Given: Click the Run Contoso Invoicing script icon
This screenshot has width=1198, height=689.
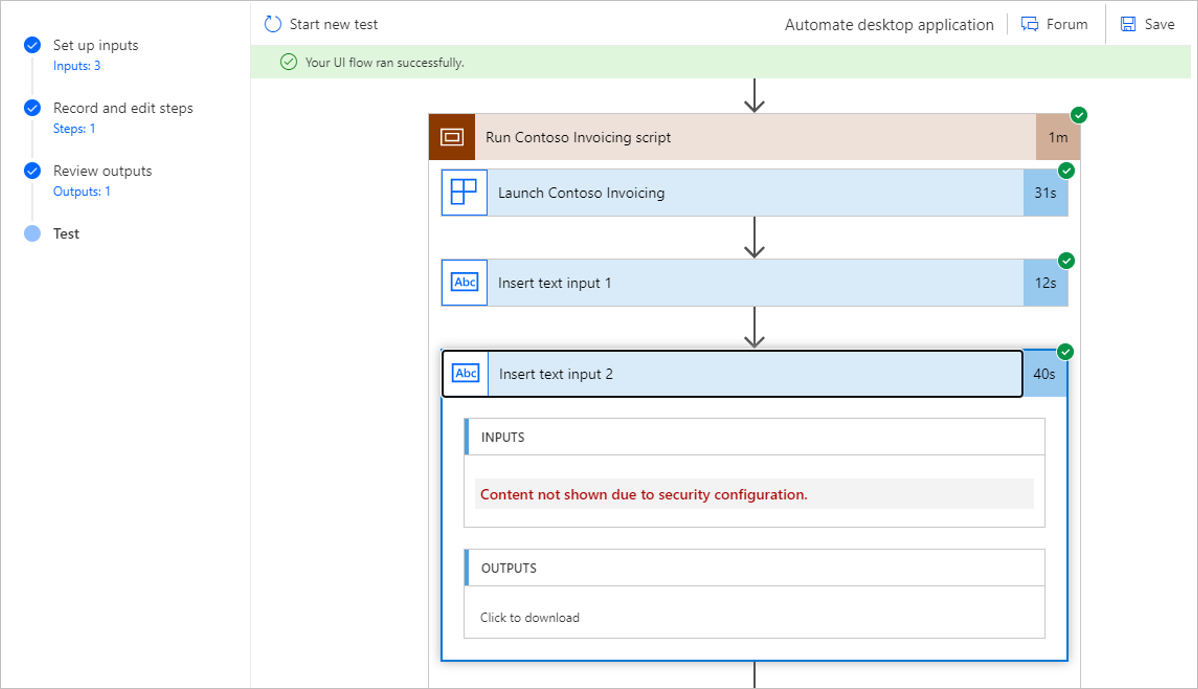Looking at the screenshot, I should [x=452, y=137].
